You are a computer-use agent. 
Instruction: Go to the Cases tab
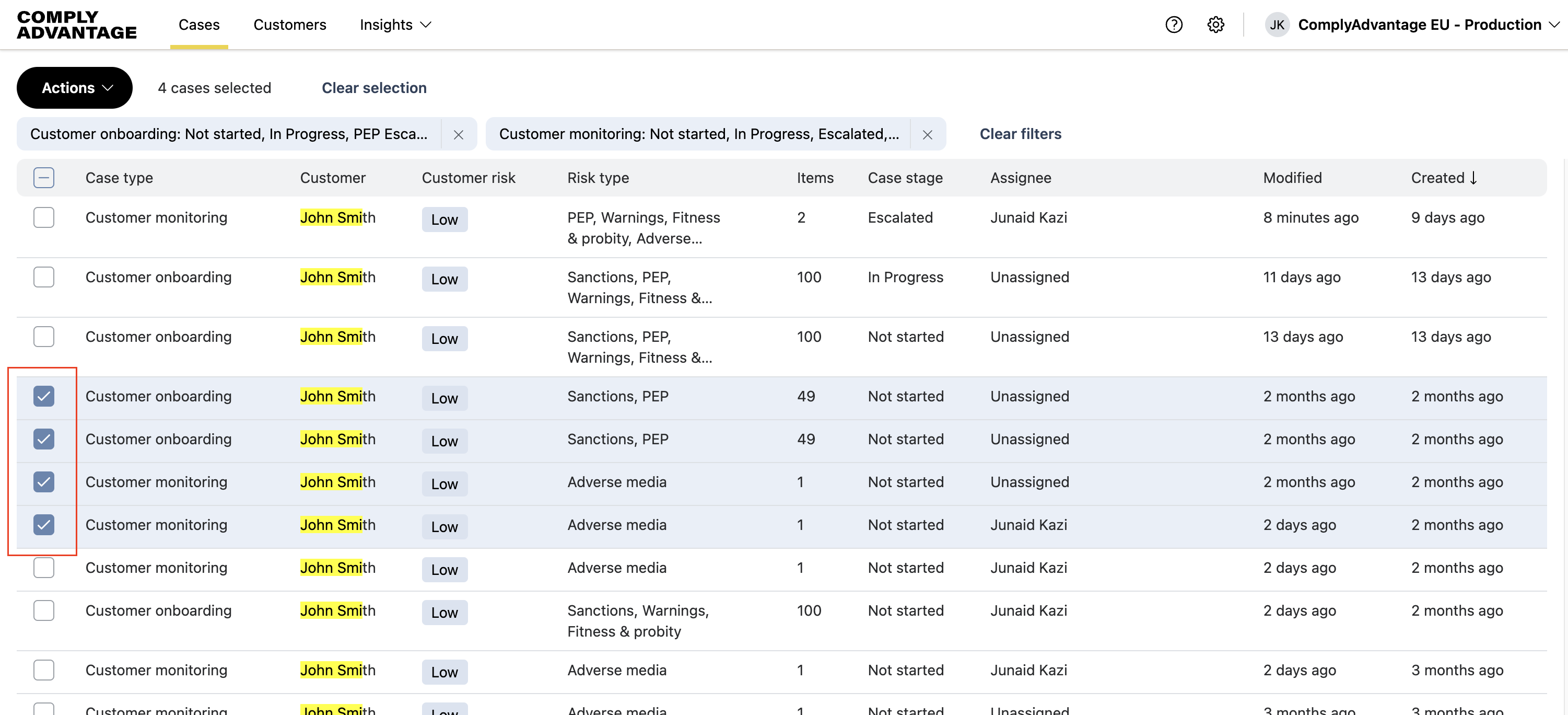pos(199,25)
